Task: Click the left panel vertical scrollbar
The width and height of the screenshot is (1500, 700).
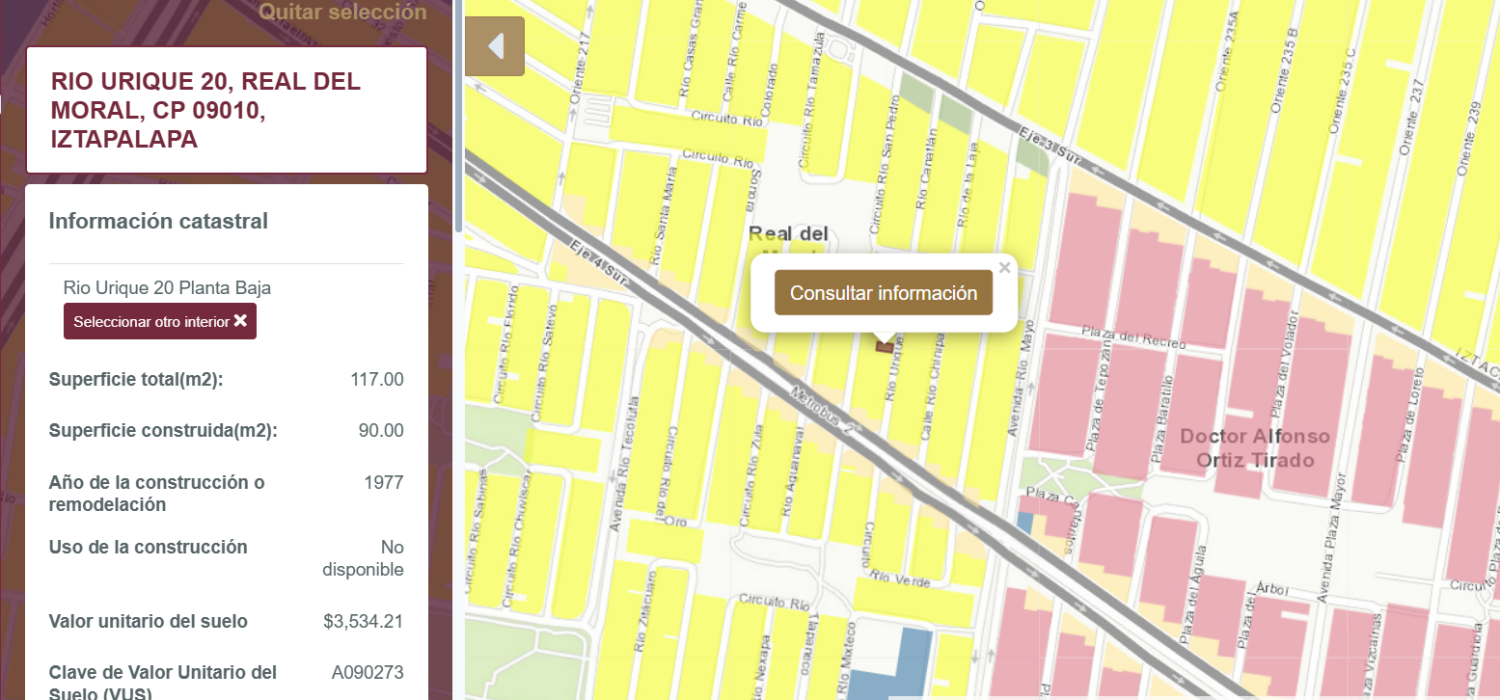Action: coord(459,116)
